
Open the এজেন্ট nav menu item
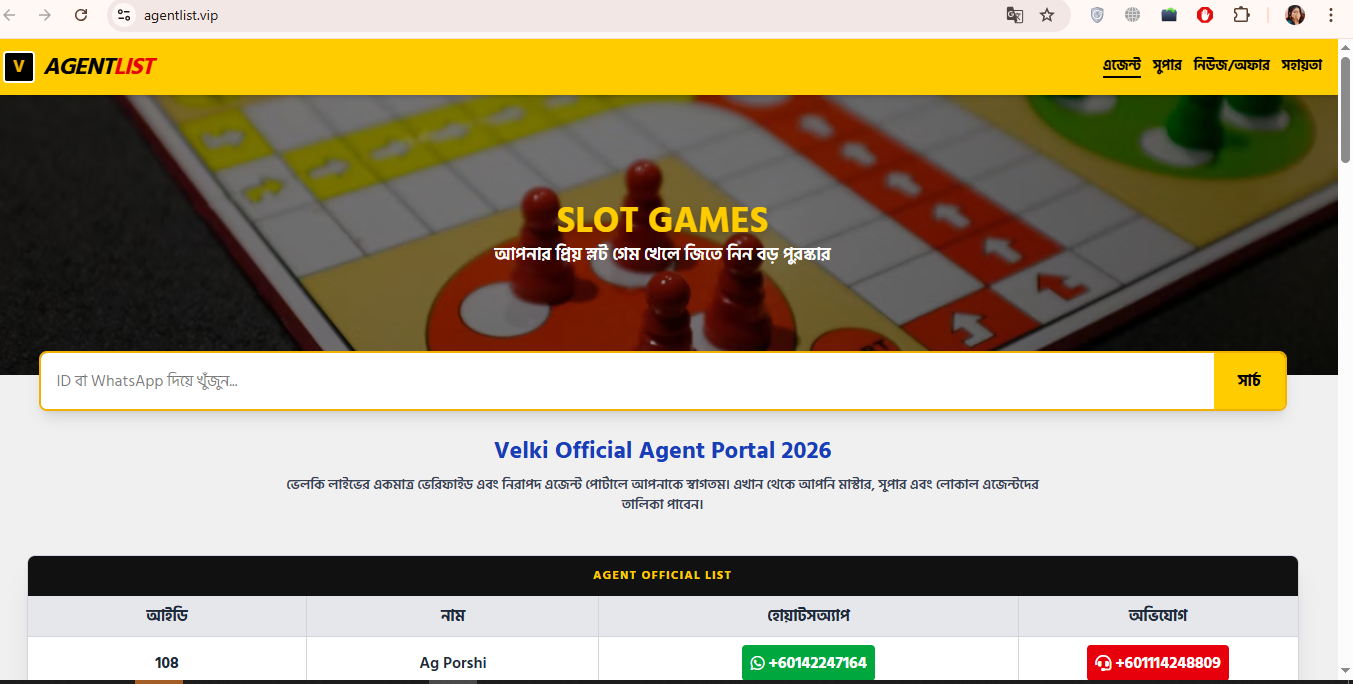coord(1122,66)
